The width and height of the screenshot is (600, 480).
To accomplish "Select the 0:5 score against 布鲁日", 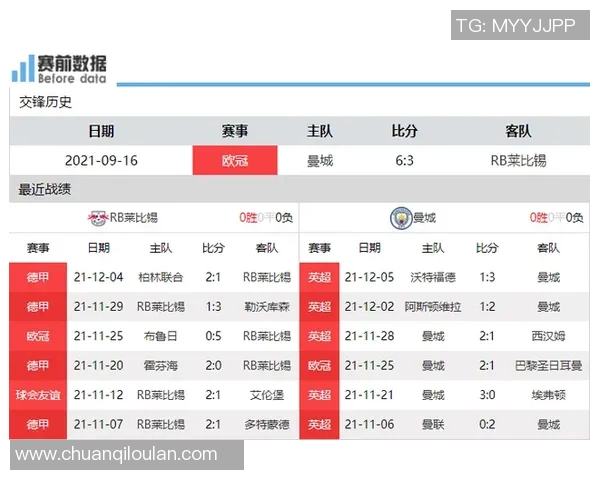I will (213, 336).
